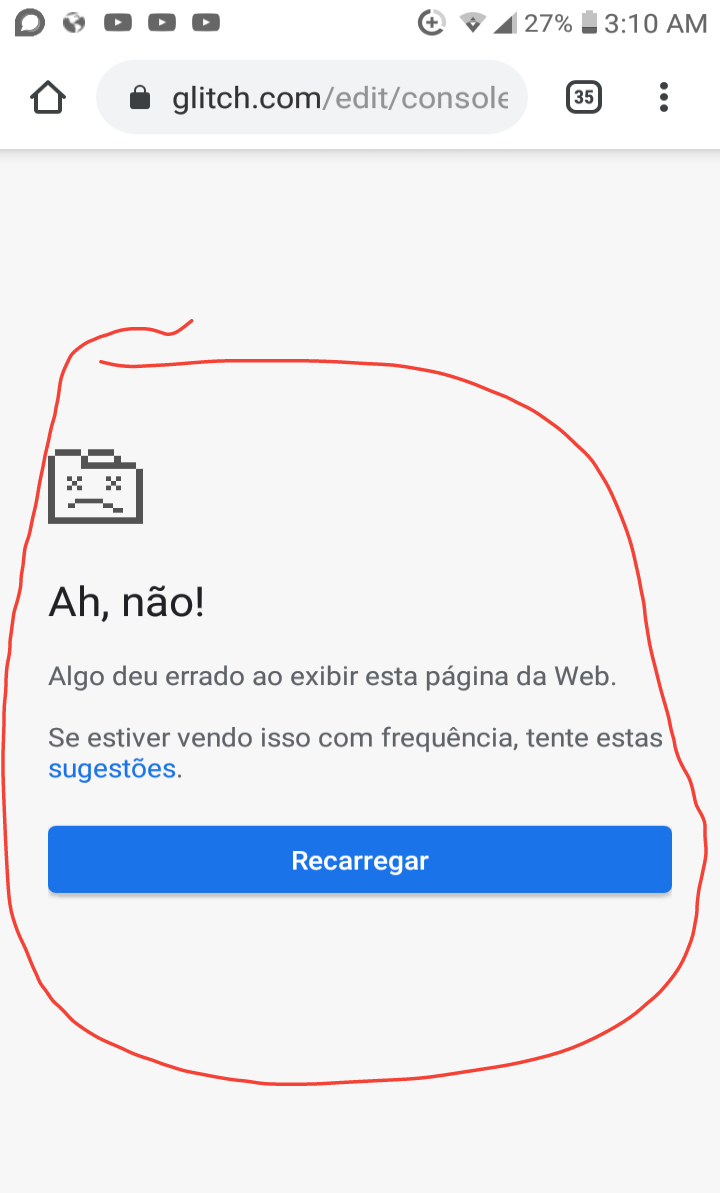Tap the 'Algo deu errado' error message
Screen dimensions: 720x1193
[x=332, y=676]
